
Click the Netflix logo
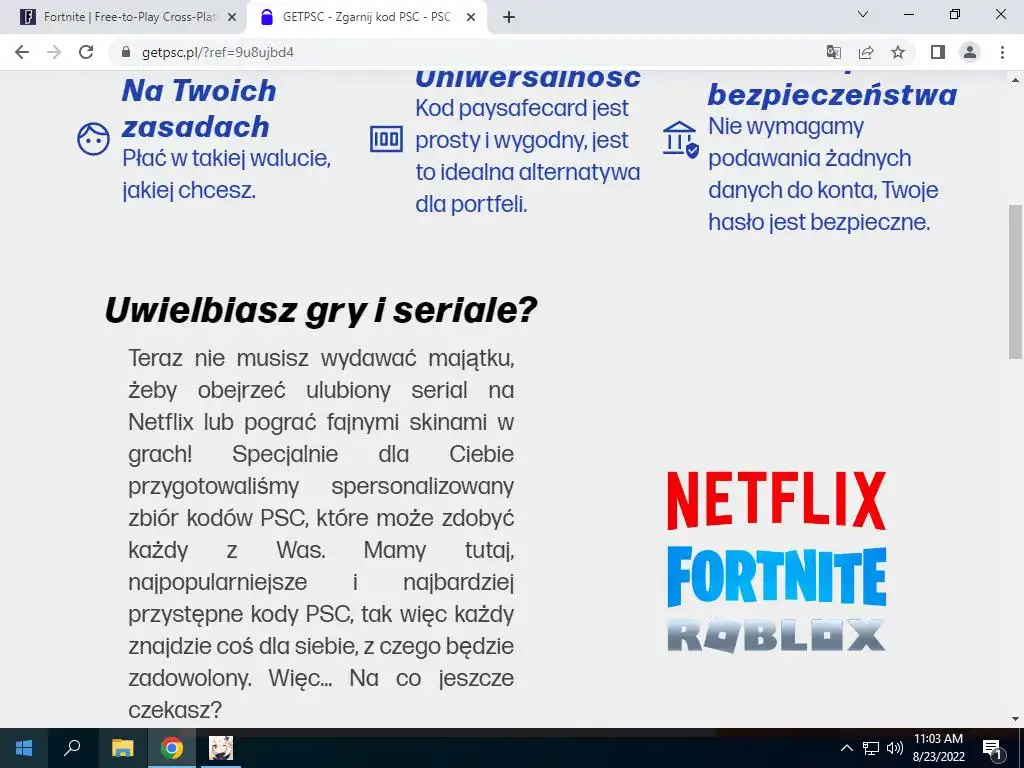tap(776, 501)
